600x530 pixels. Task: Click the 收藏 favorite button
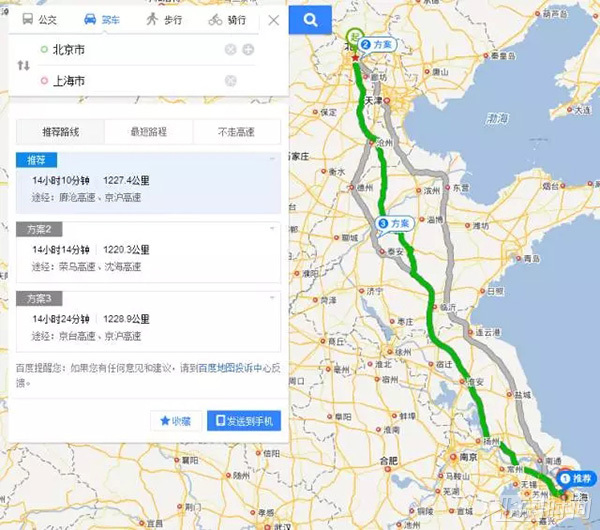click(176, 421)
